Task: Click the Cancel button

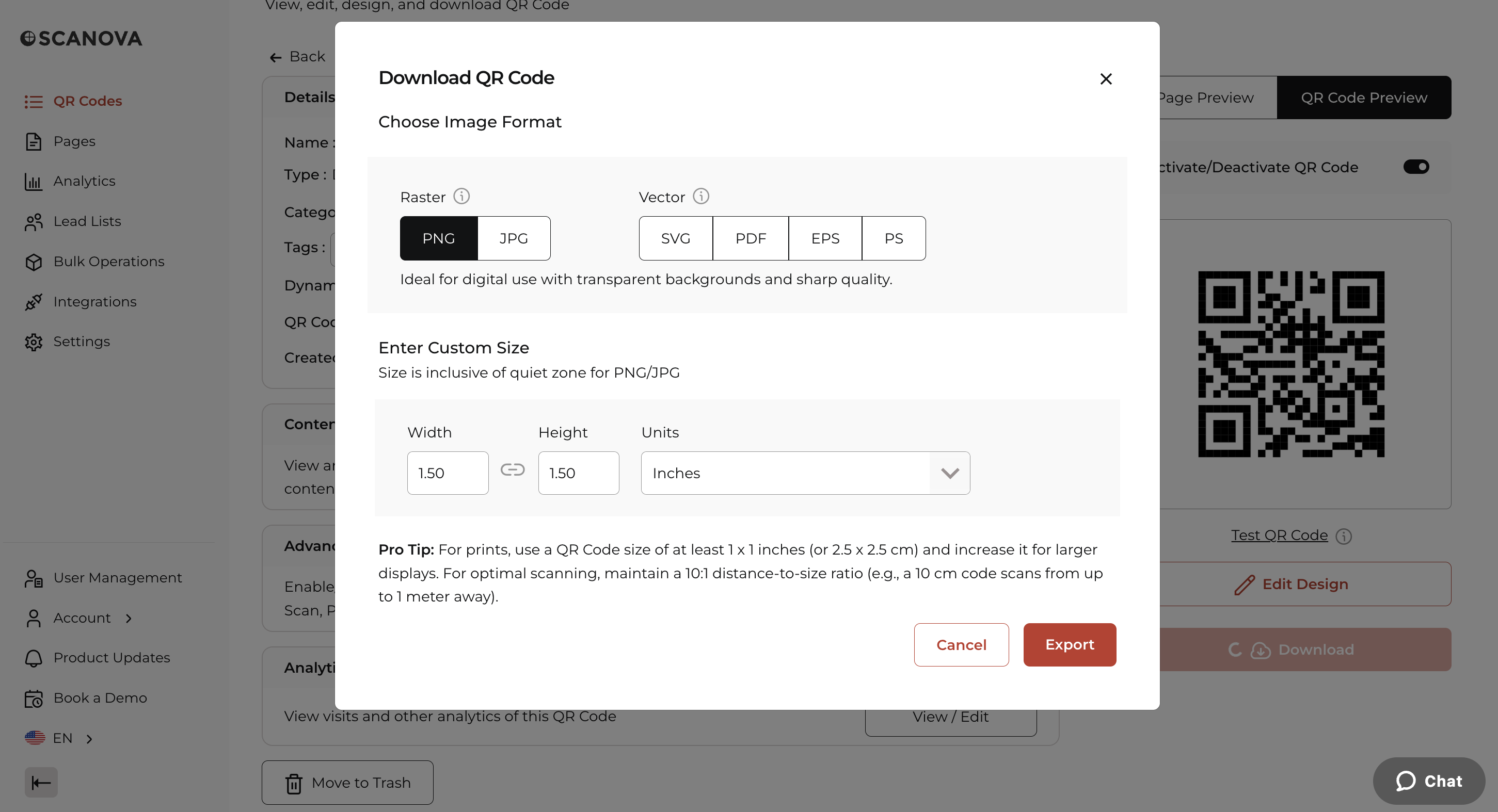Action: (x=961, y=645)
